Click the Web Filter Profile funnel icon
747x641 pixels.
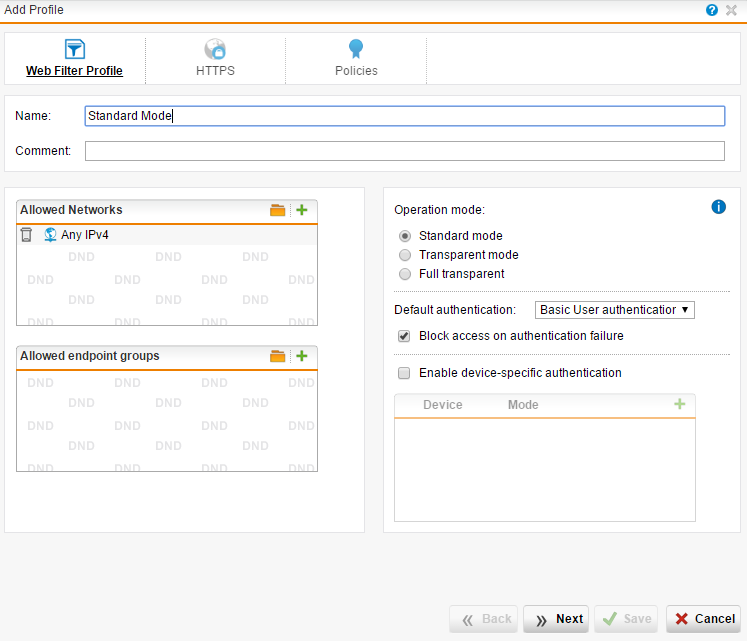pos(75,49)
